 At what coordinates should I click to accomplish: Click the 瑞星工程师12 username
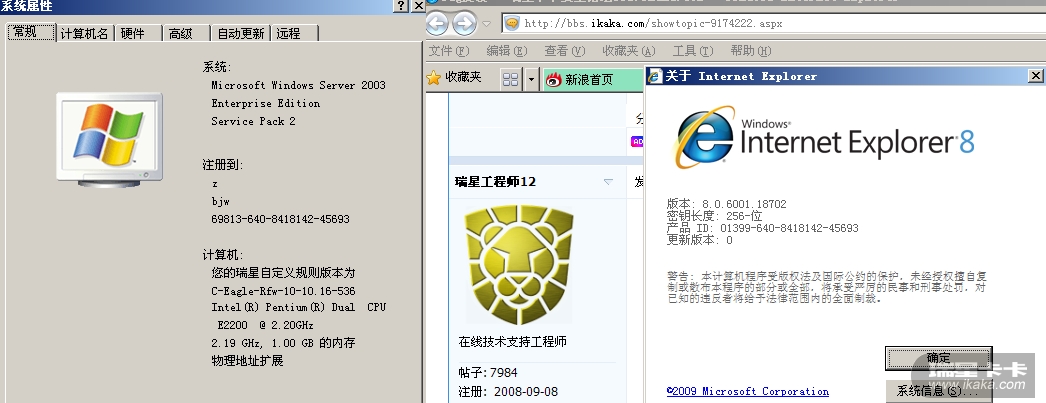click(x=496, y=181)
